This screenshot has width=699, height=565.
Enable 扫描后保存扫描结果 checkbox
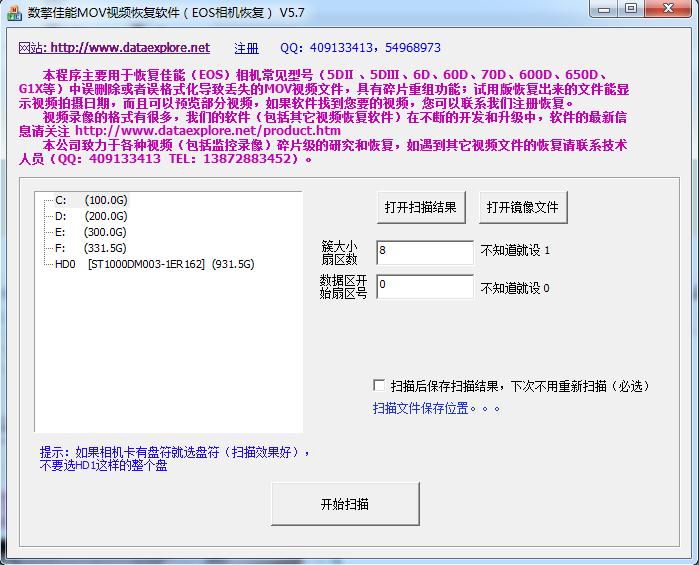pos(379,385)
